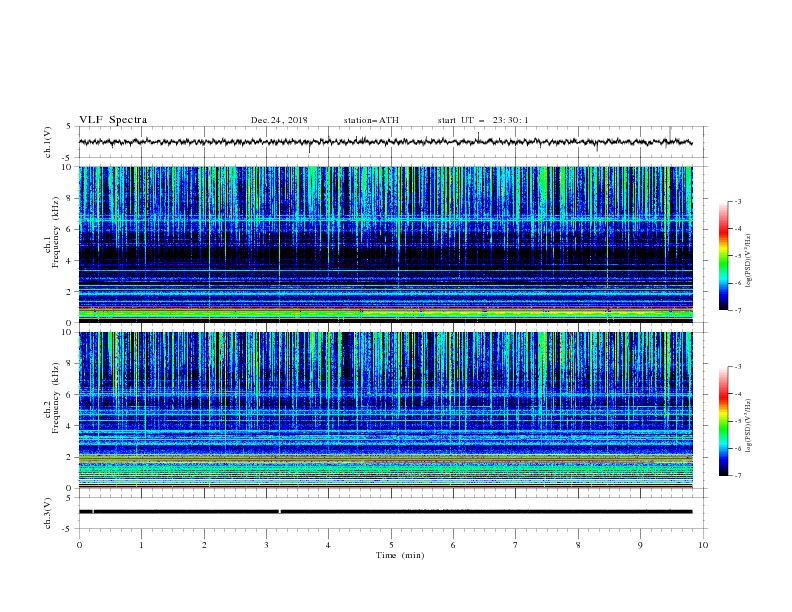Click the "-3" tick on ch.2 colorbar

pos(737,367)
